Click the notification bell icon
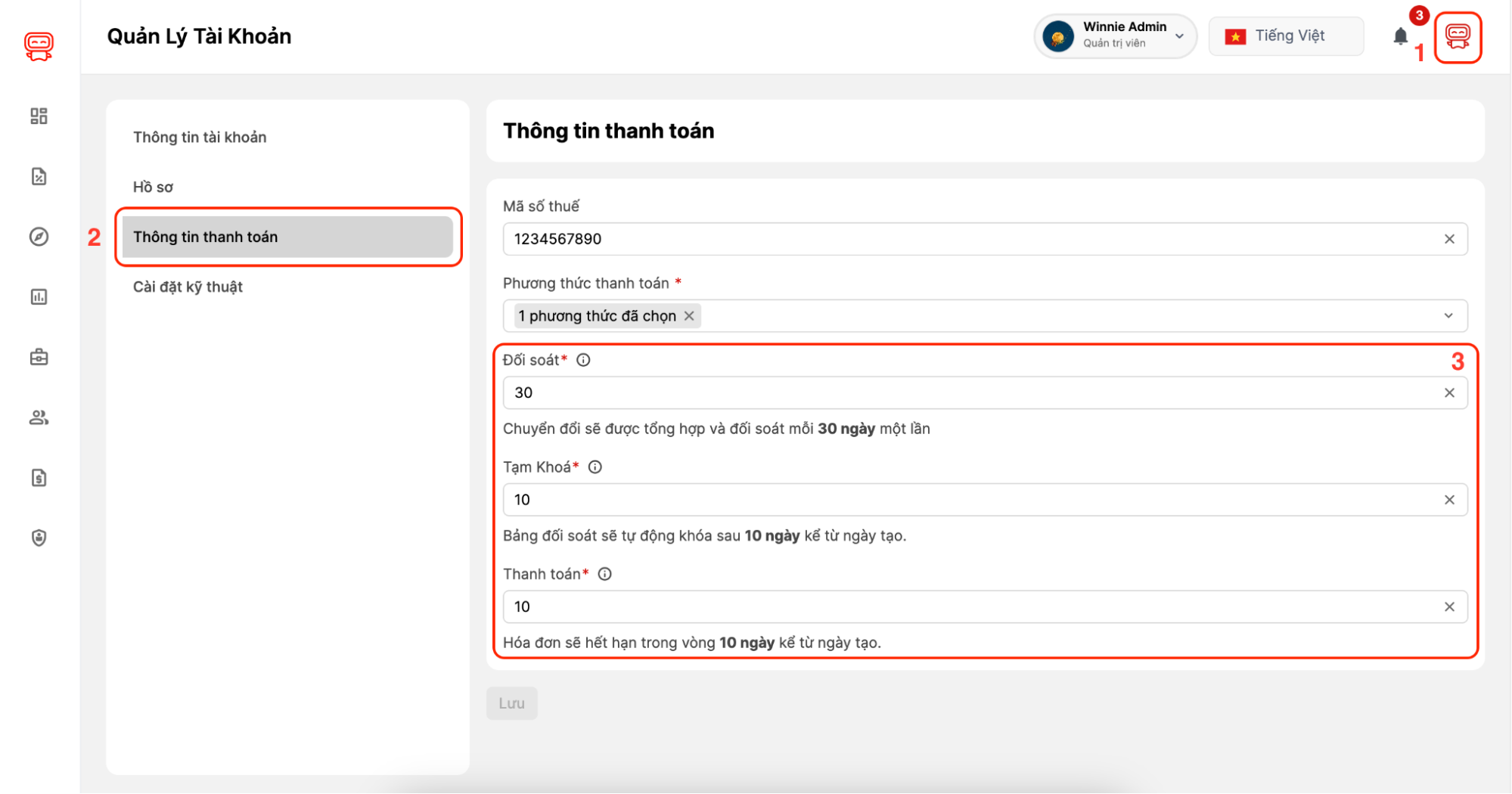 coord(1400,36)
